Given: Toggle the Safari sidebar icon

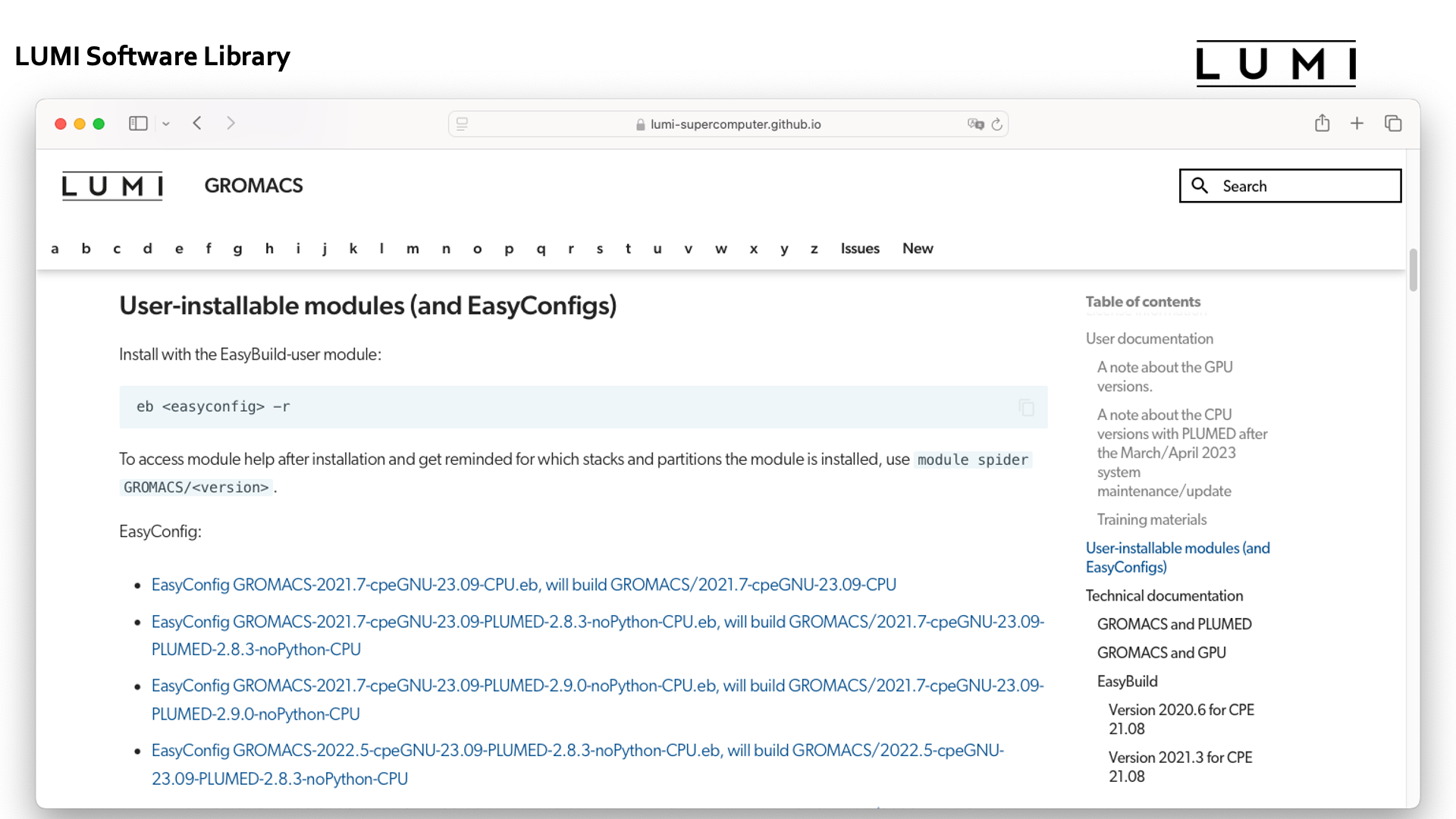Looking at the screenshot, I should [x=138, y=124].
